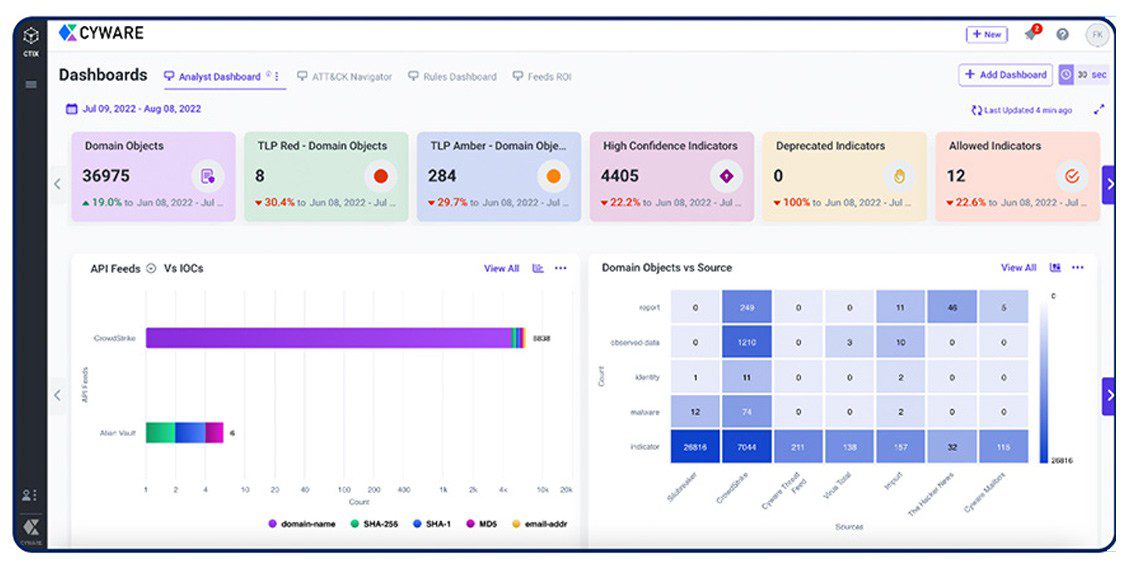This screenshot has width=1128, height=561.
Task: Click Last Updated 4 min ago text
Action: [x=1028, y=110]
